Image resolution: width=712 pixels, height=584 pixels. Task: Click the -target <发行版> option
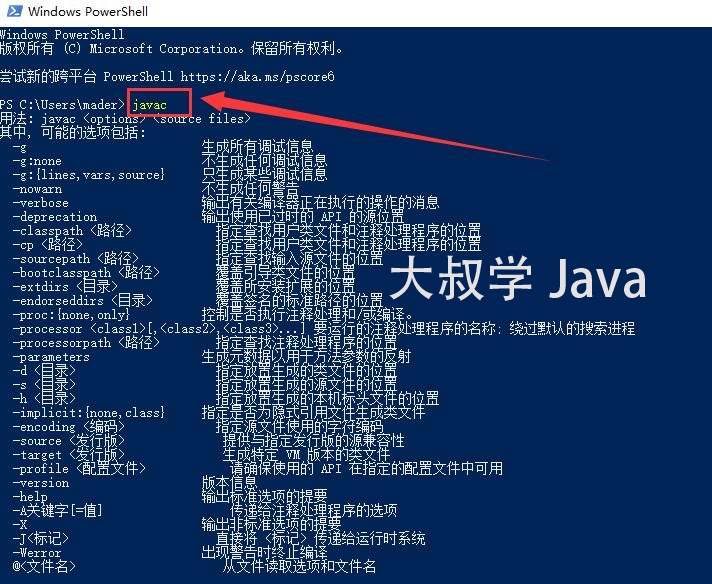[69, 455]
